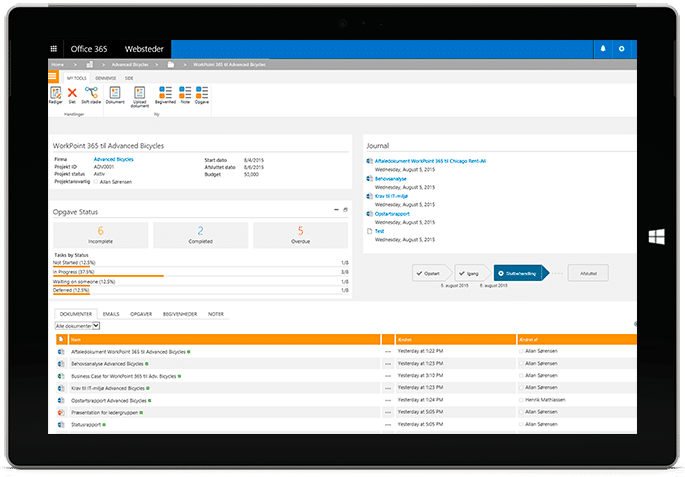685x477 pixels.
Task: Open Aftaledokument WorkPoint 365 til Chicago Rent-All
Action: 430,161
